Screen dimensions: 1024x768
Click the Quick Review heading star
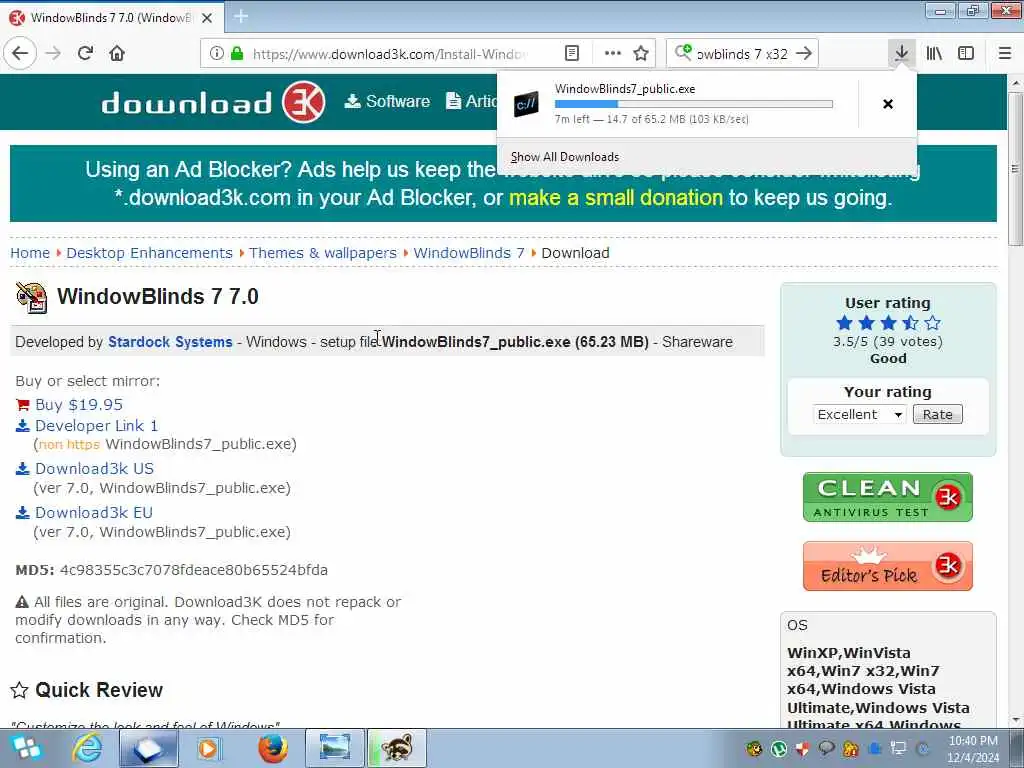(20, 690)
